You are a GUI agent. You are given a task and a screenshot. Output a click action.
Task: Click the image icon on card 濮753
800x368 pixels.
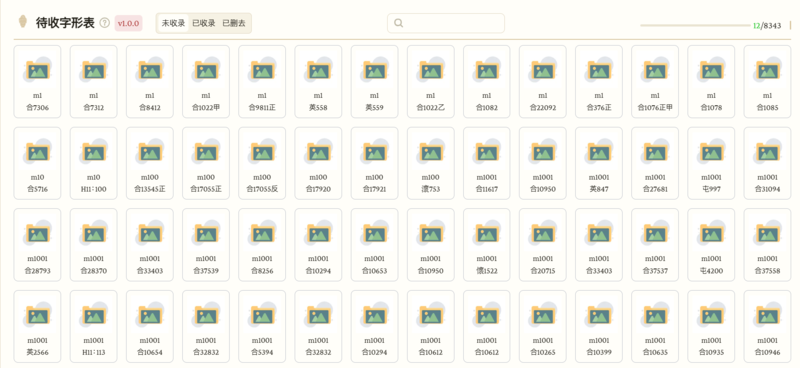click(430, 152)
